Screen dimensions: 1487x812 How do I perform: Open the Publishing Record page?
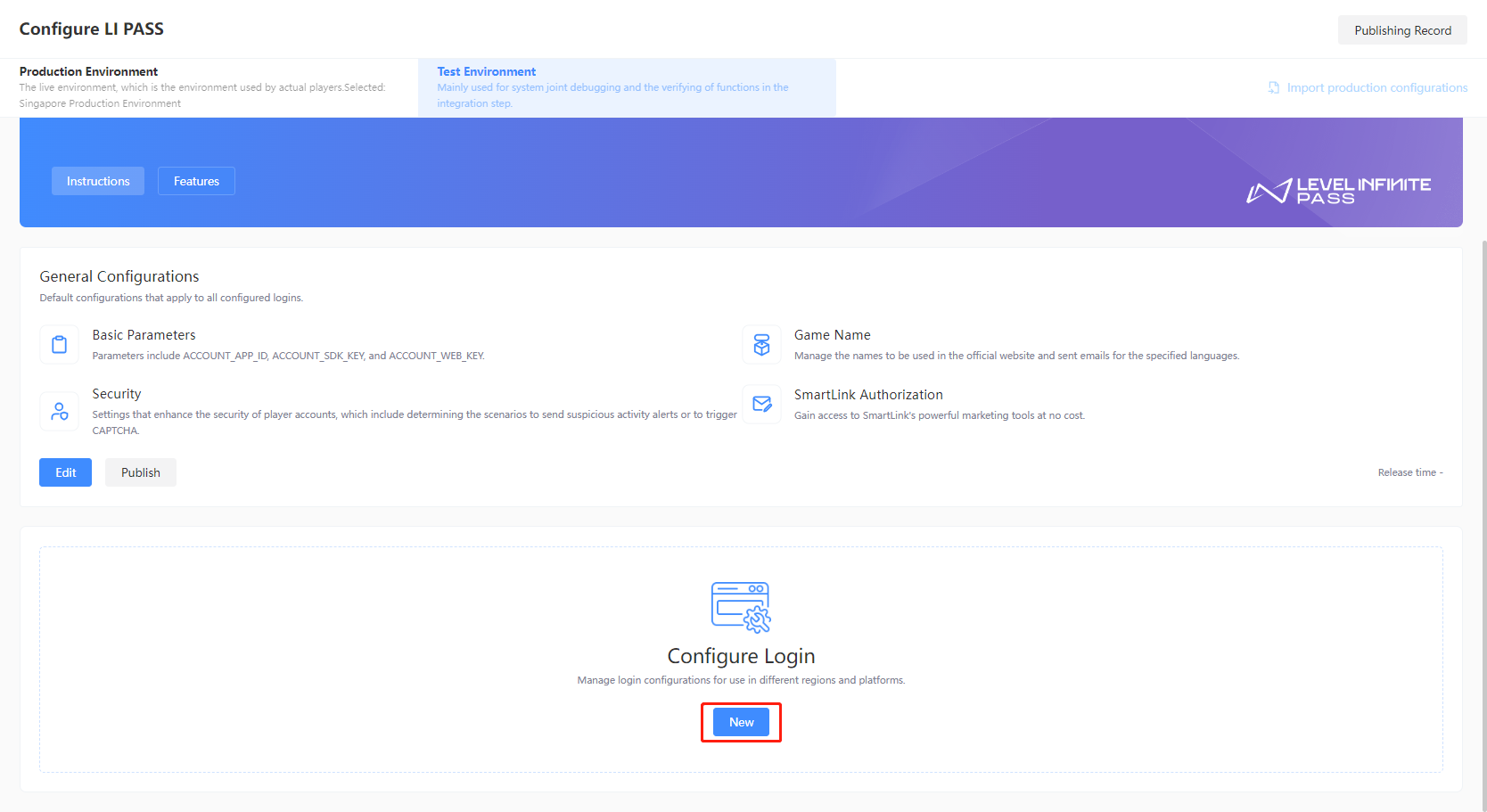[1402, 30]
